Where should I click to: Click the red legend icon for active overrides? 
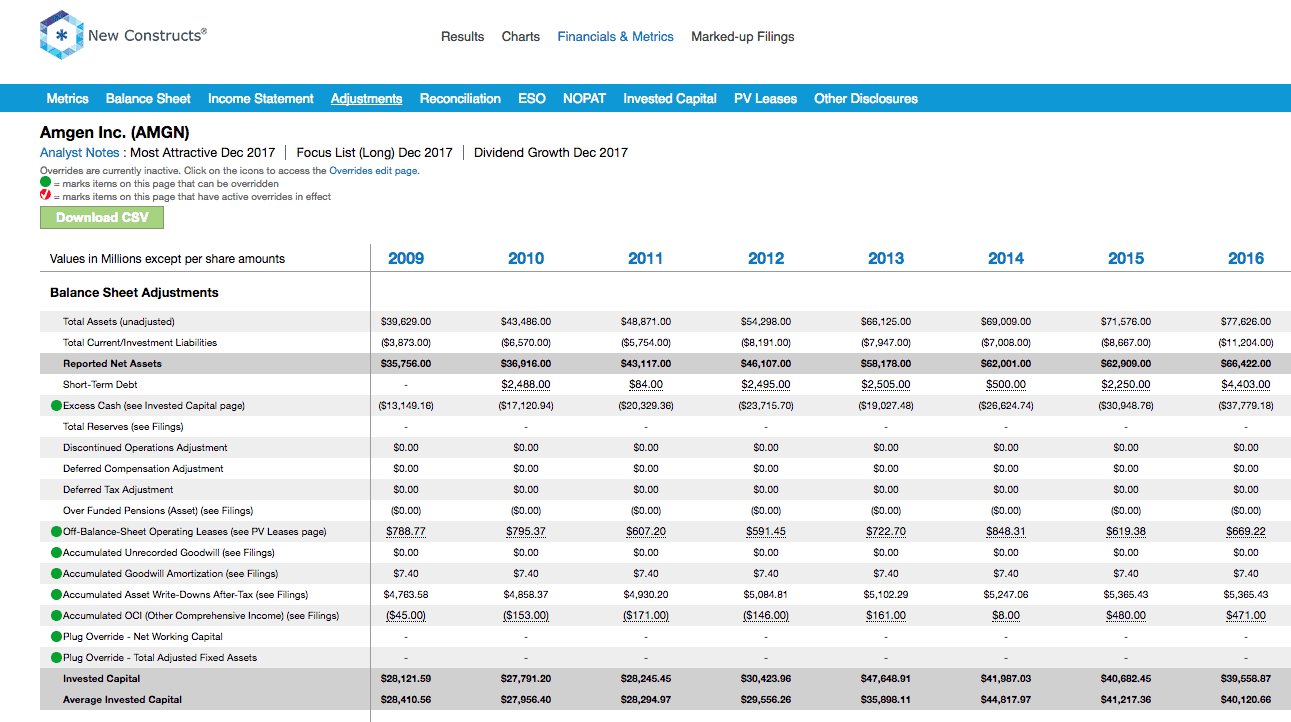click(45, 197)
